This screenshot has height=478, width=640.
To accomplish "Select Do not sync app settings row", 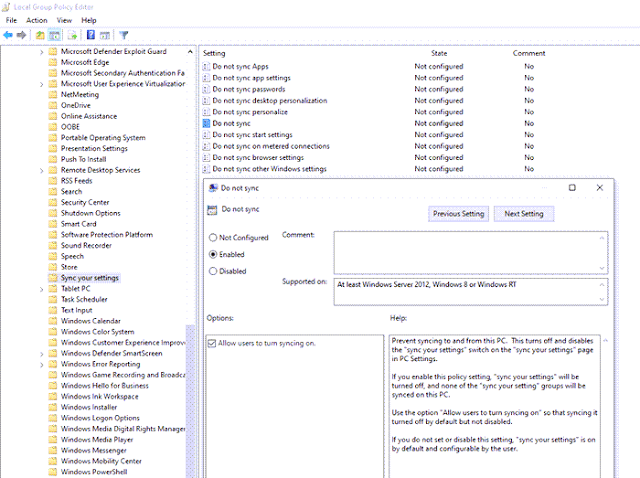I will [251, 78].
